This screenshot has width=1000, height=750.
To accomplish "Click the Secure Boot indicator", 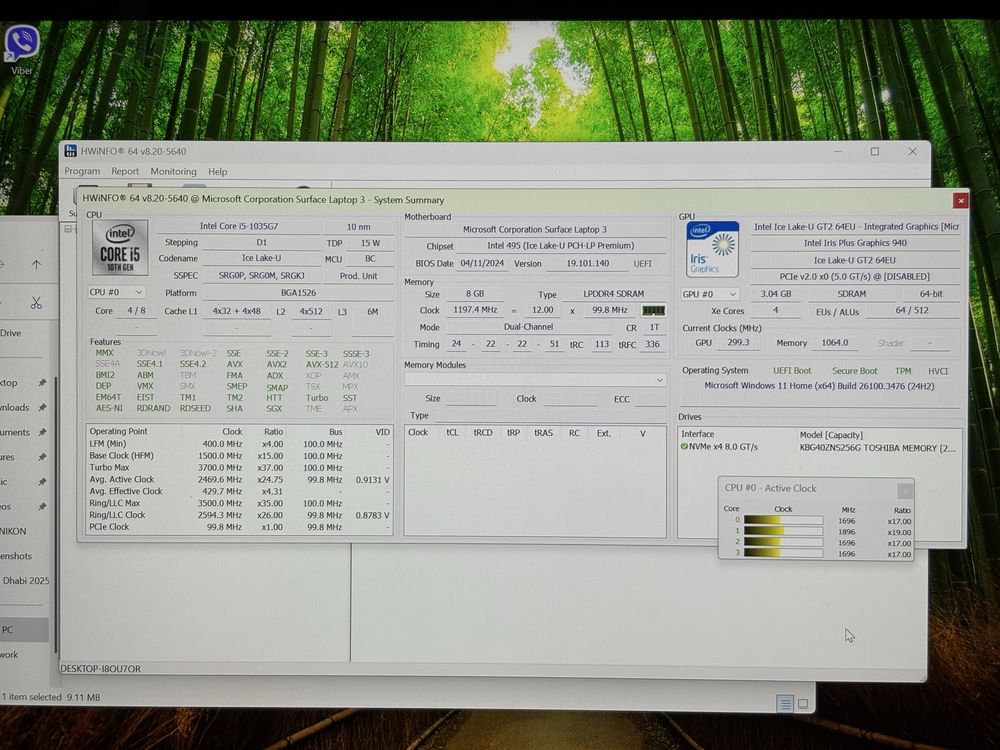I will pyautogui.click(x=855, y=371).
